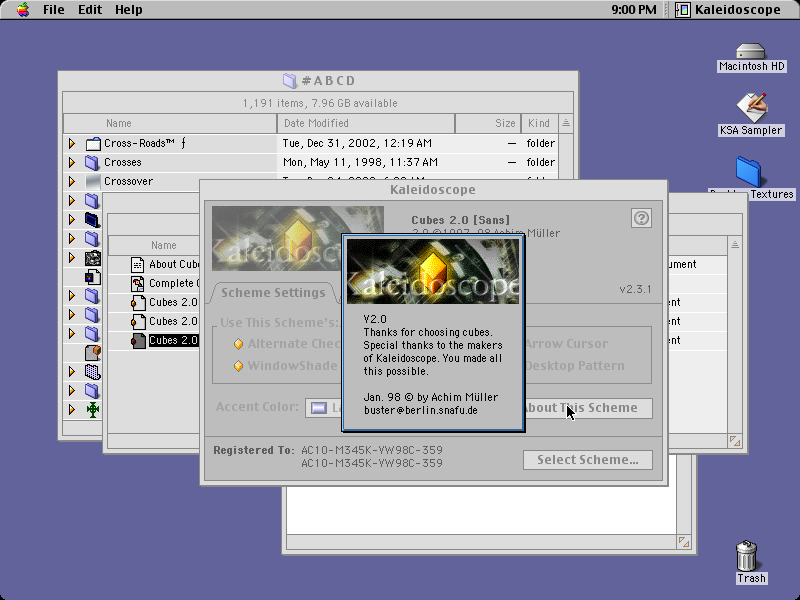Open the File menu
Screen dimensions: 800x600
click(54, 10)
